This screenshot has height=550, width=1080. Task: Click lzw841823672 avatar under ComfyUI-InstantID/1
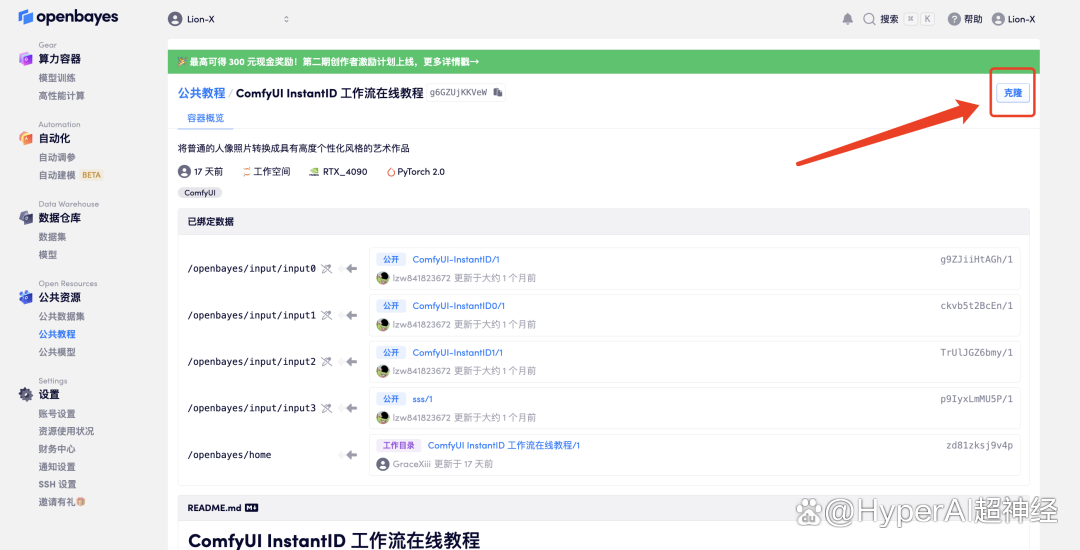(383, 278)
